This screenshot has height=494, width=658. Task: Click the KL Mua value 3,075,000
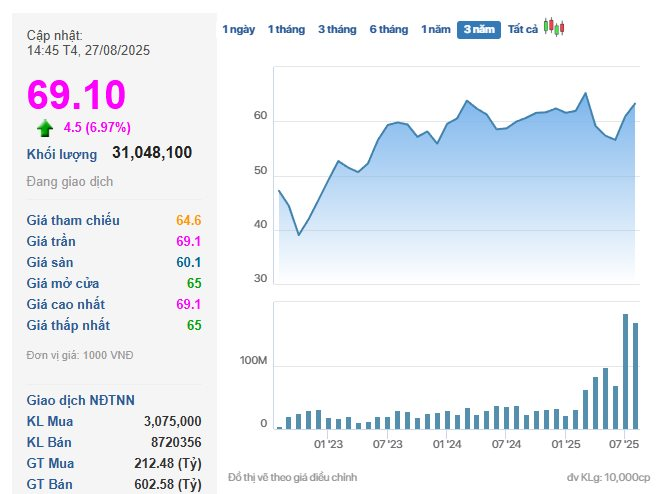coord(173,421)
